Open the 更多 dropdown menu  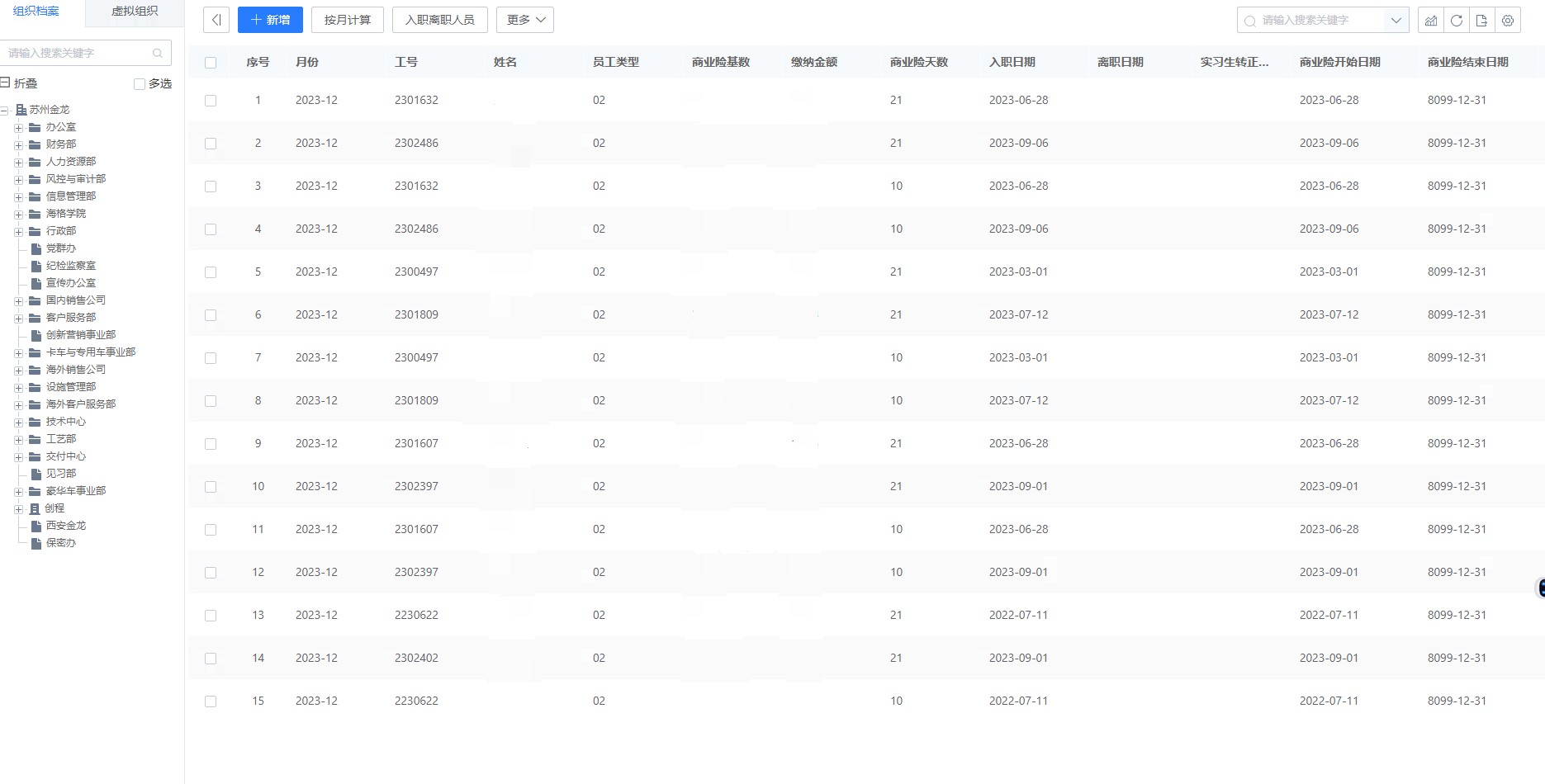coord(525,19)
